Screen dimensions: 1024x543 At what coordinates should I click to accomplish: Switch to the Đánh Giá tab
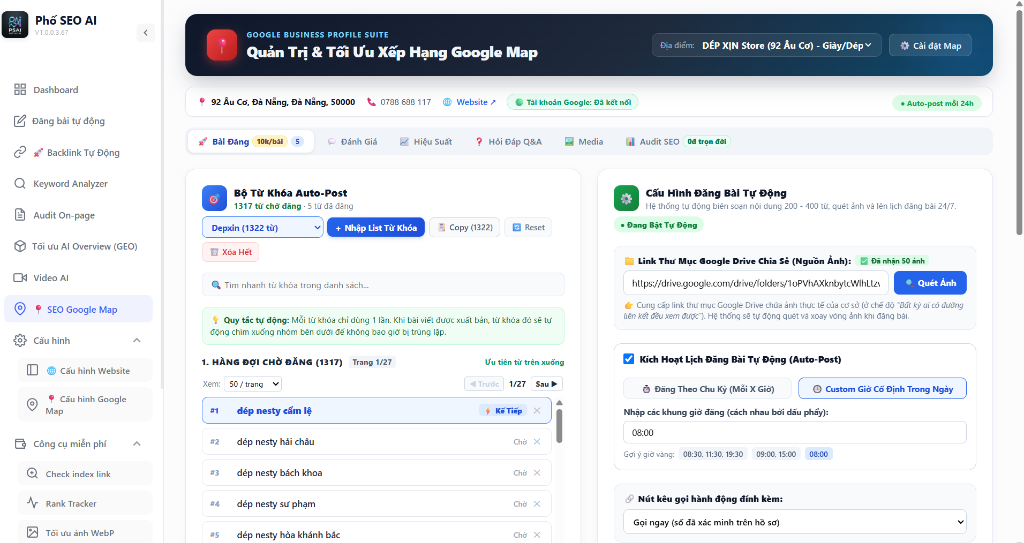click(353, 141)
